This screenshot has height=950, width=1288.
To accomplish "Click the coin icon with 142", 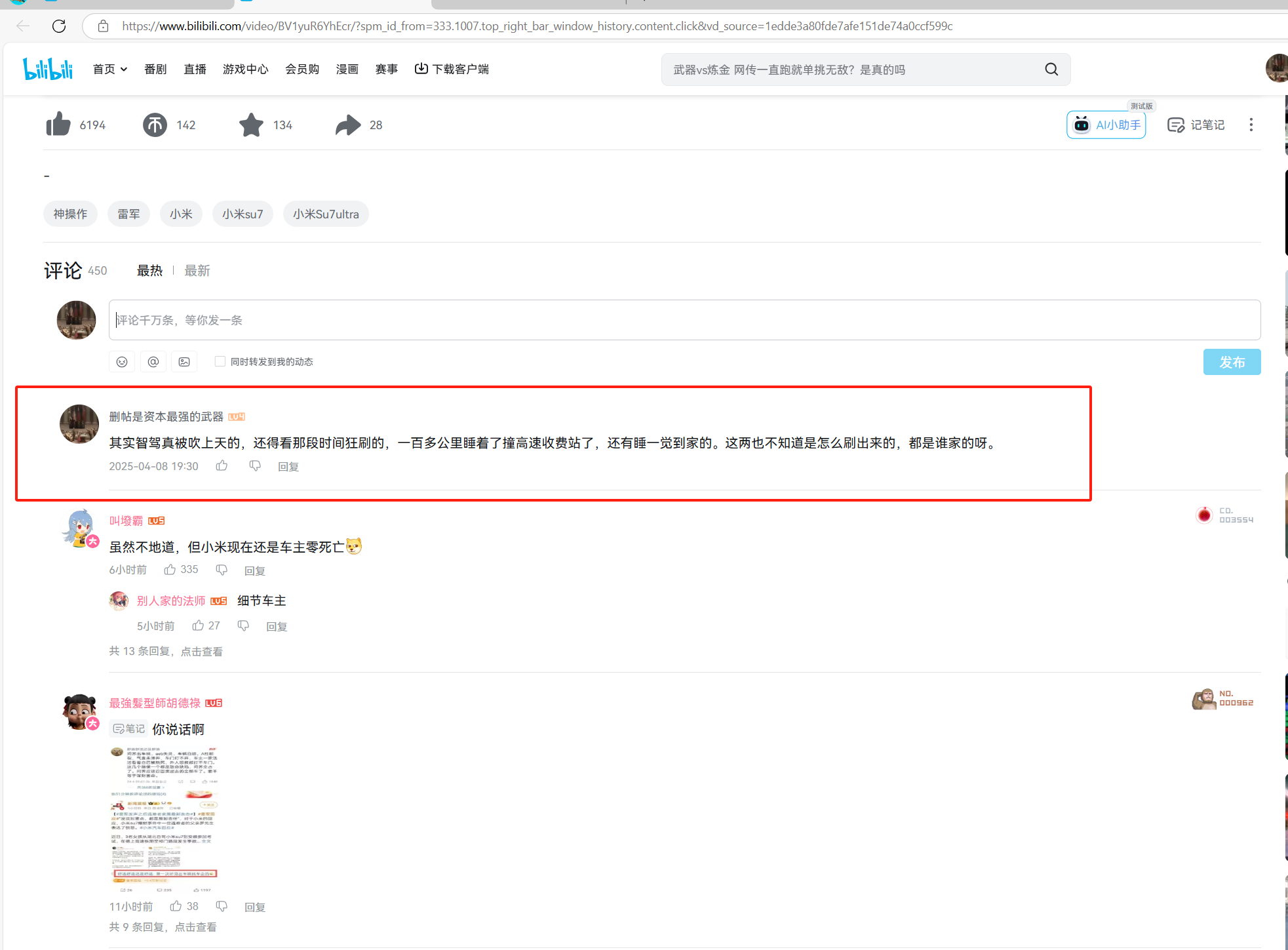I will (155, 125).
